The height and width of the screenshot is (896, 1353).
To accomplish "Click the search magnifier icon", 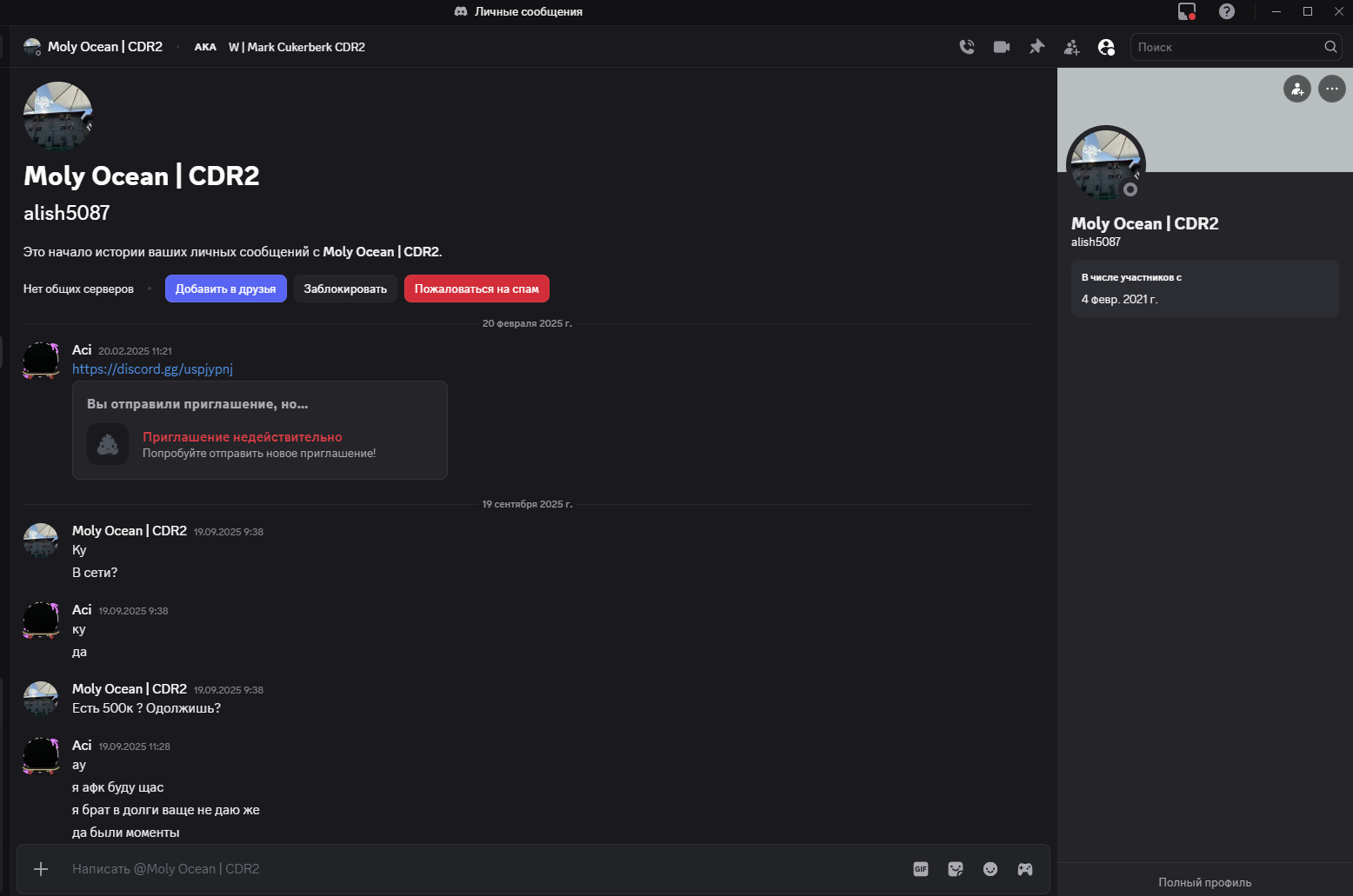I will (x=1330, y=47).
